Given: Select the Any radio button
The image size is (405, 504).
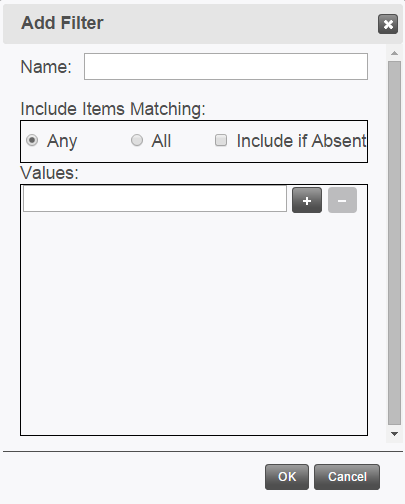Looking at the screenshot, I should 32,140.
